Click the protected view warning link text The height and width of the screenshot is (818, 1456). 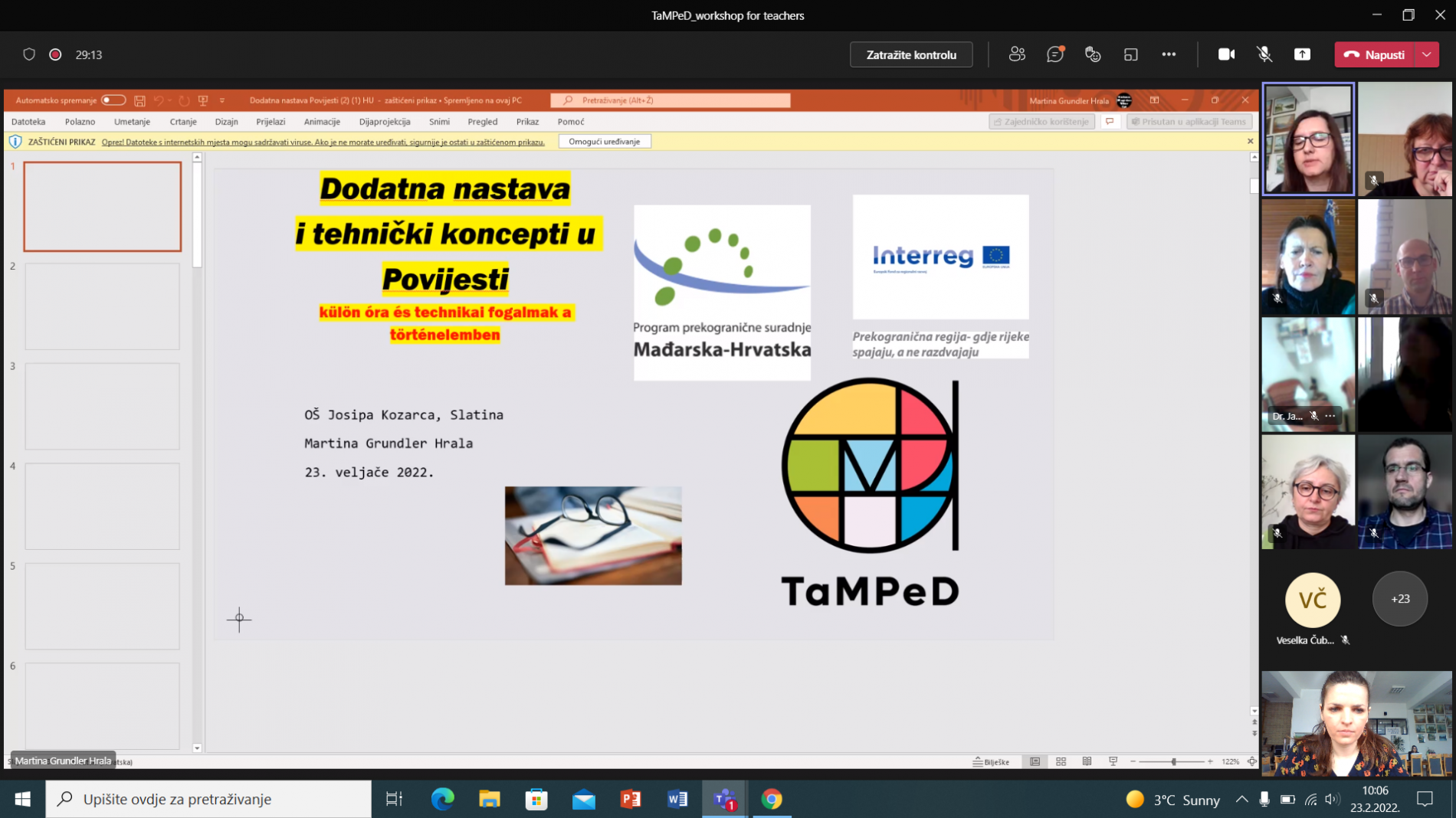click(x=323, y=142)
